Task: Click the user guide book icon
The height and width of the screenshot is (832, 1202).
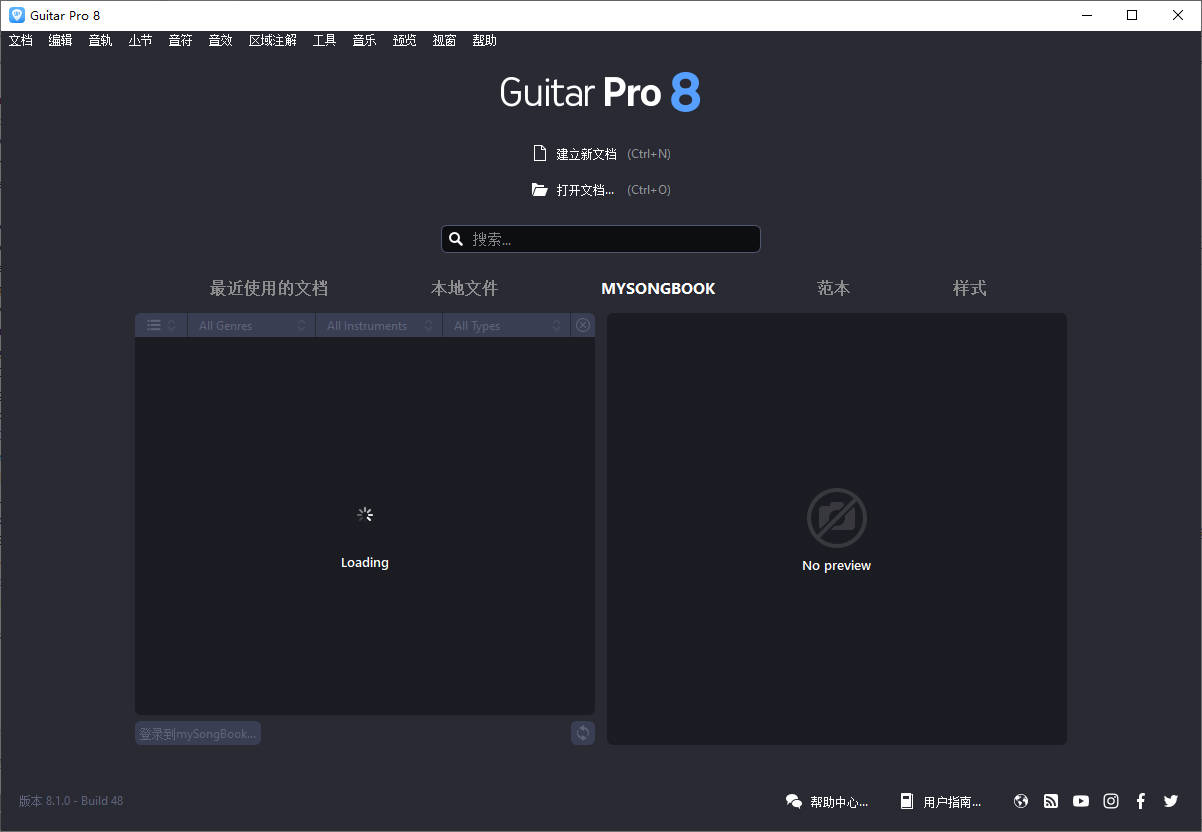Action: (x=907, y=801)
